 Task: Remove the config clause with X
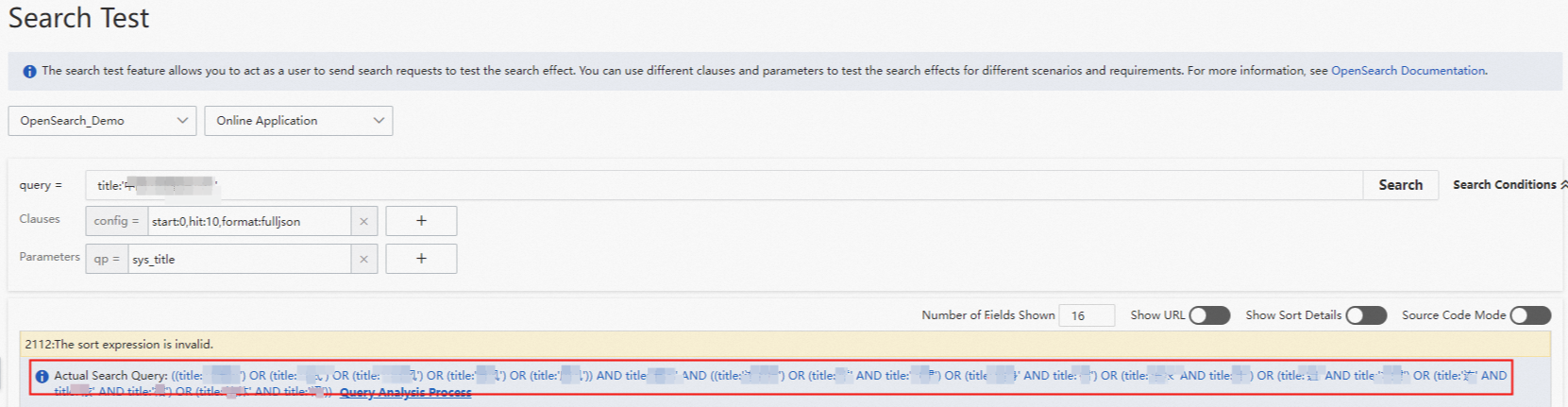(363, 221)
